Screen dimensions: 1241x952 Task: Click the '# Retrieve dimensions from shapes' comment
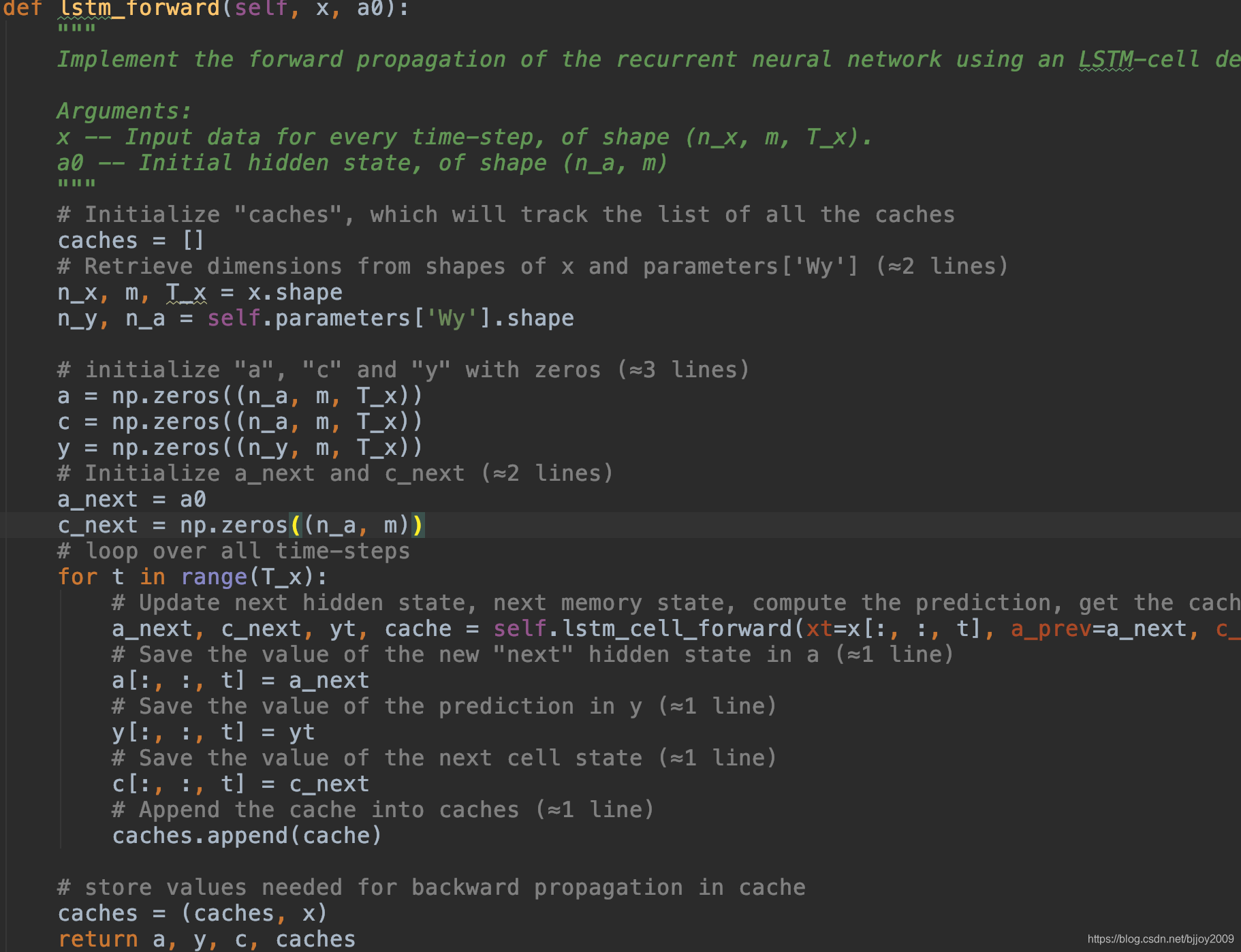coord(533,266)
